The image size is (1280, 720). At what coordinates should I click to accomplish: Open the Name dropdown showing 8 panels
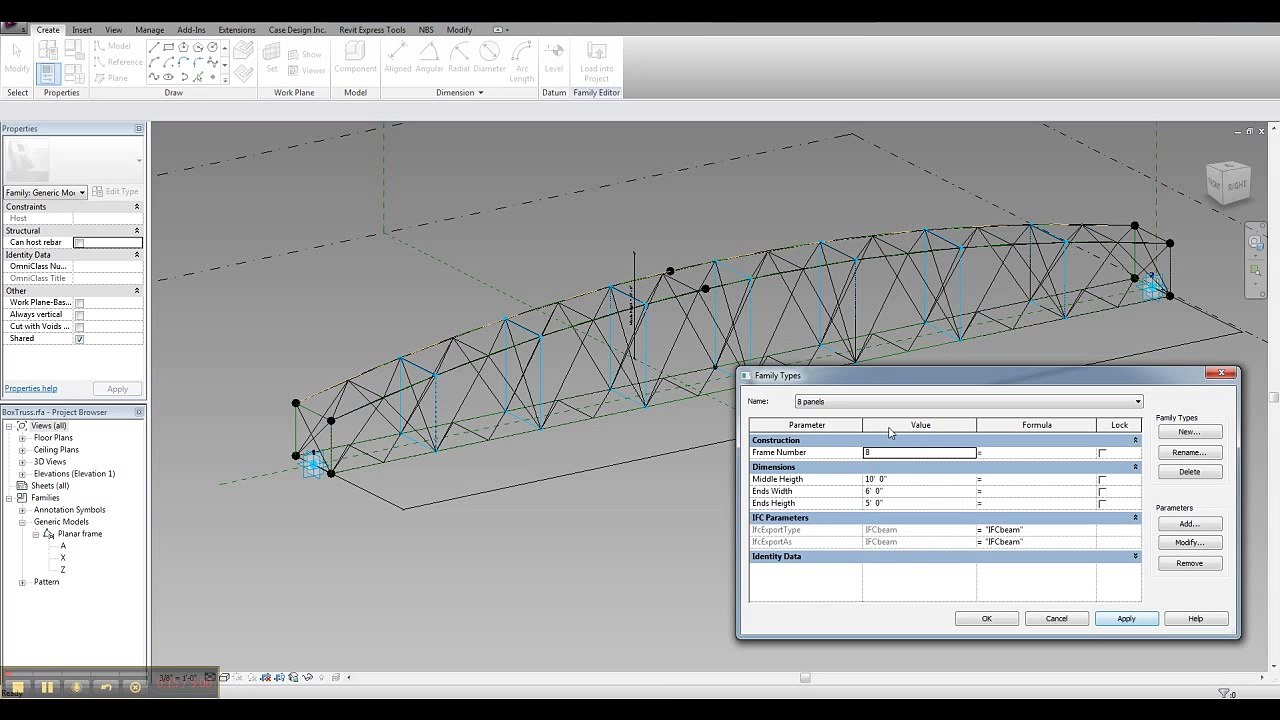(x=968, y=401)
